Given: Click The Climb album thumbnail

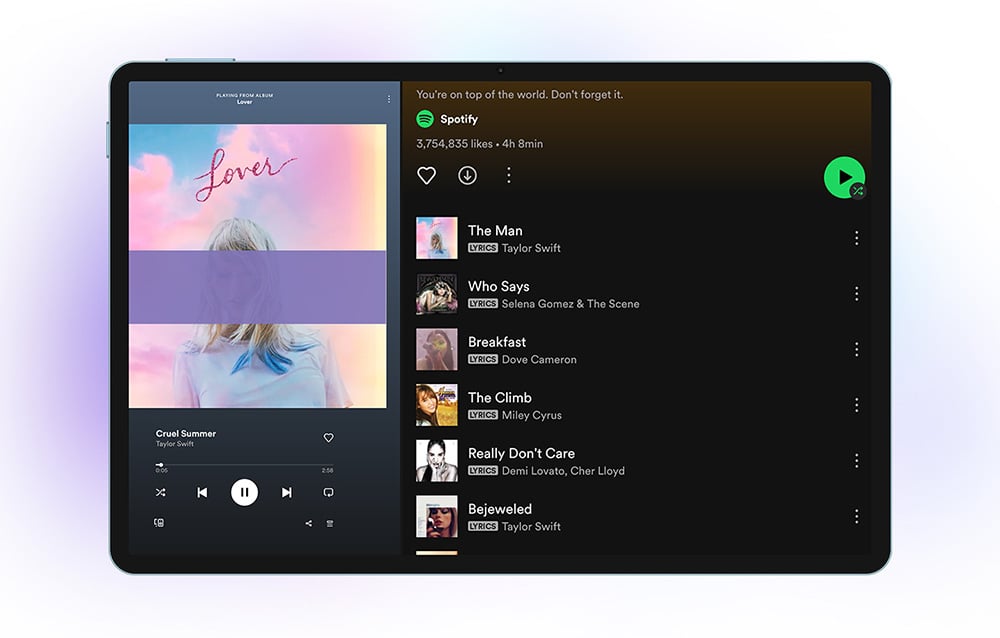Looking at the screenshot, I should coord(437,404).
